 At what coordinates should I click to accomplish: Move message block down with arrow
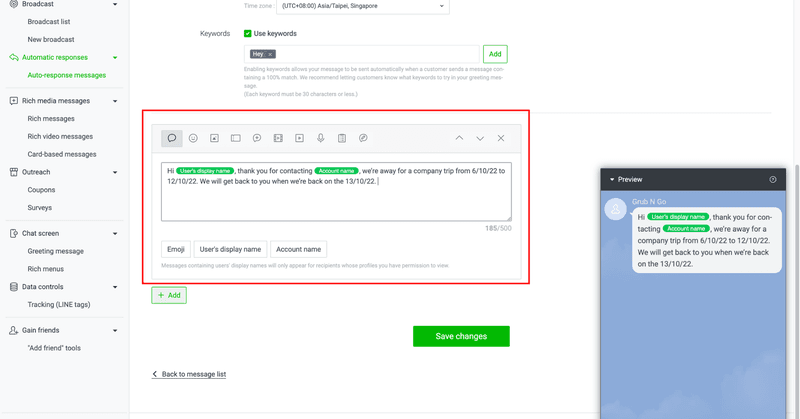pos(480,138)
